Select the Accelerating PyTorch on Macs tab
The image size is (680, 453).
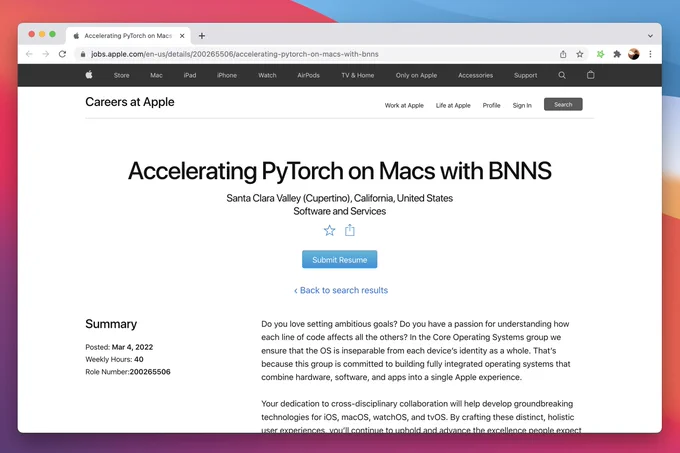128,36
